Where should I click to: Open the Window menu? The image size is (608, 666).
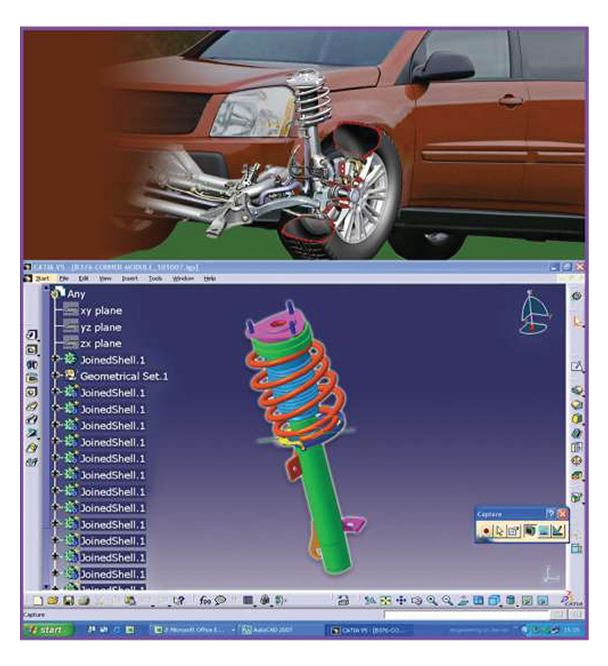click(183, 279)
